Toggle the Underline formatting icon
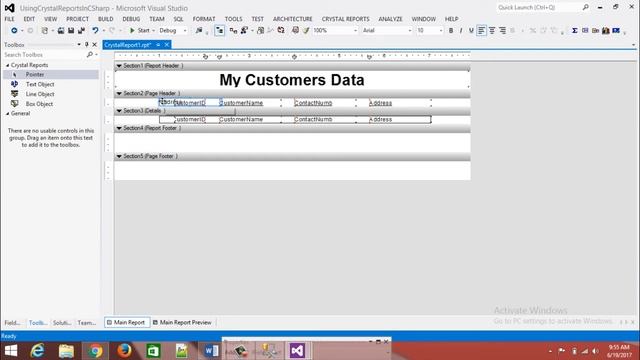This screenshot has width=640, height=360. click(471, 31)
